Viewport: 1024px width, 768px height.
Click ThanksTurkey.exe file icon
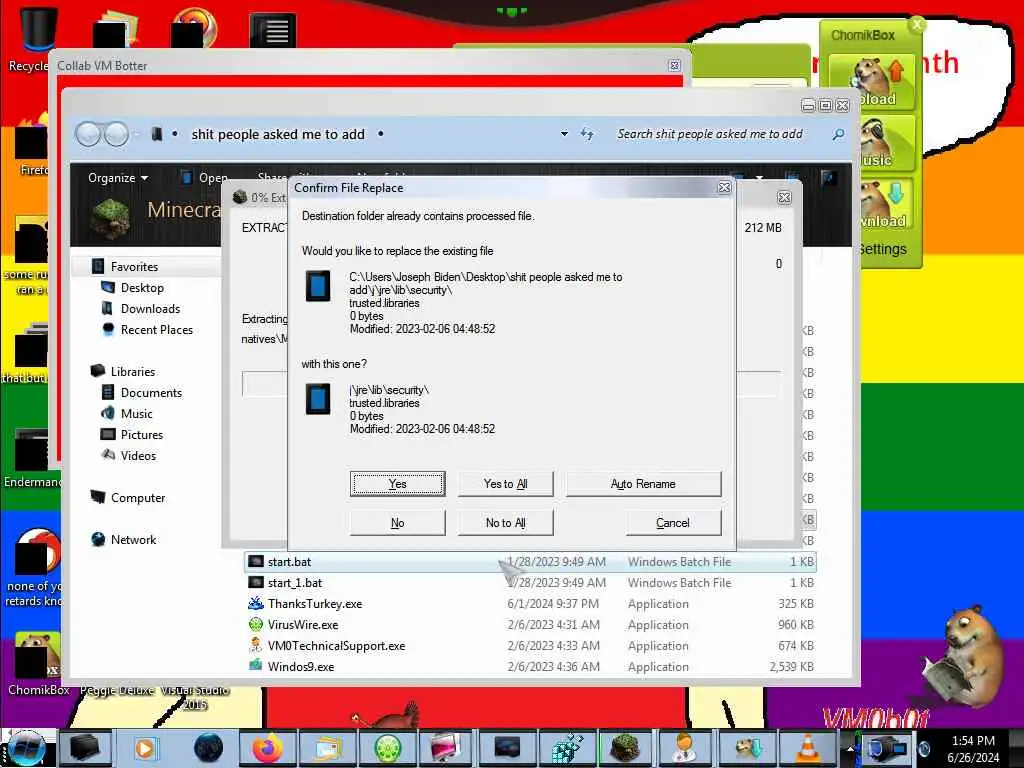[x=256, y=603]
